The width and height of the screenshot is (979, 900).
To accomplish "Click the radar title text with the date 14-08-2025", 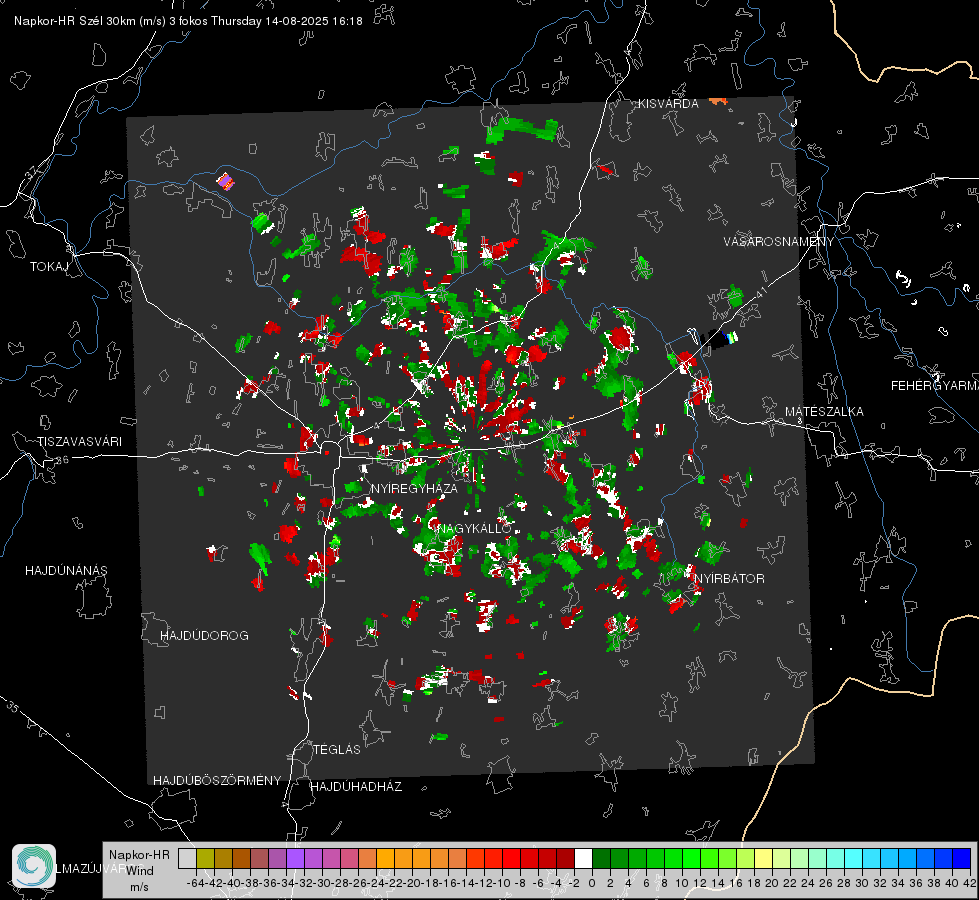I will tap(188, 21).
